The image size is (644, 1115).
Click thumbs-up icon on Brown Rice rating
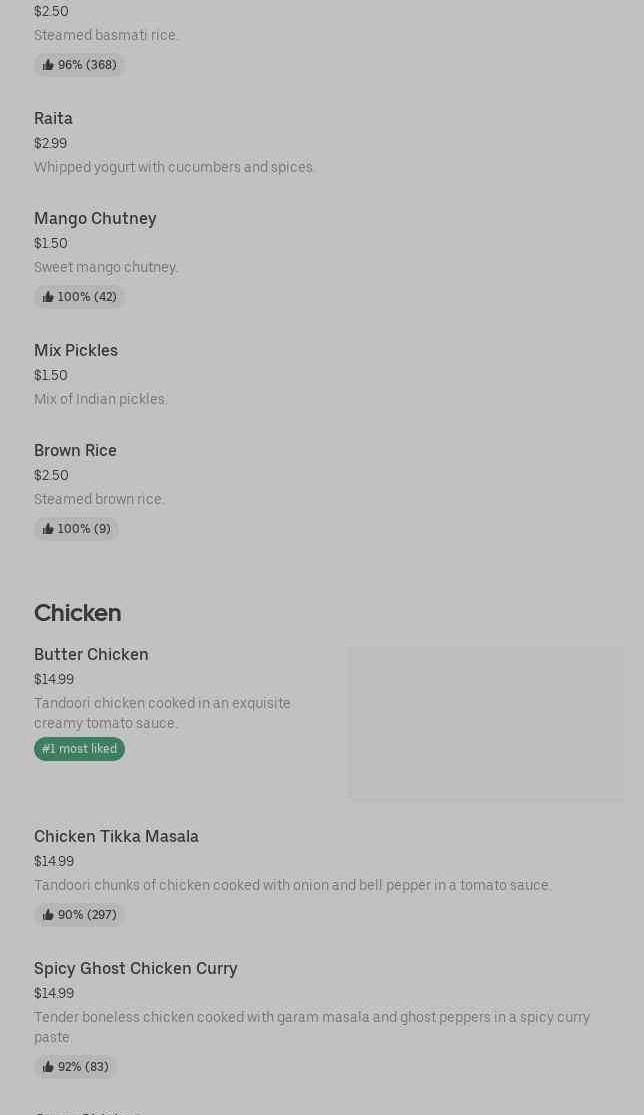tap(48, 529)
